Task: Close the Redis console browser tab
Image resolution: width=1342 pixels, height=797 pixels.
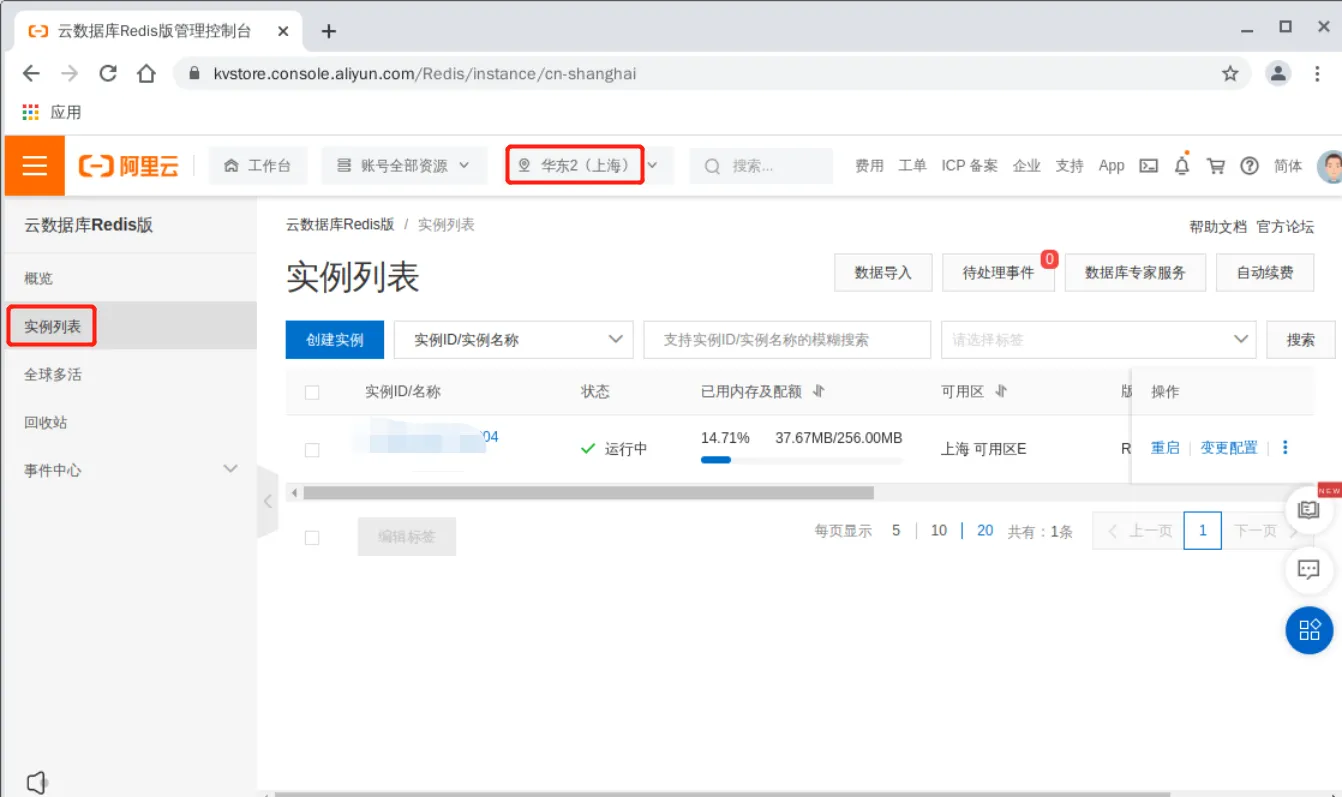Action: click(283, 31)
